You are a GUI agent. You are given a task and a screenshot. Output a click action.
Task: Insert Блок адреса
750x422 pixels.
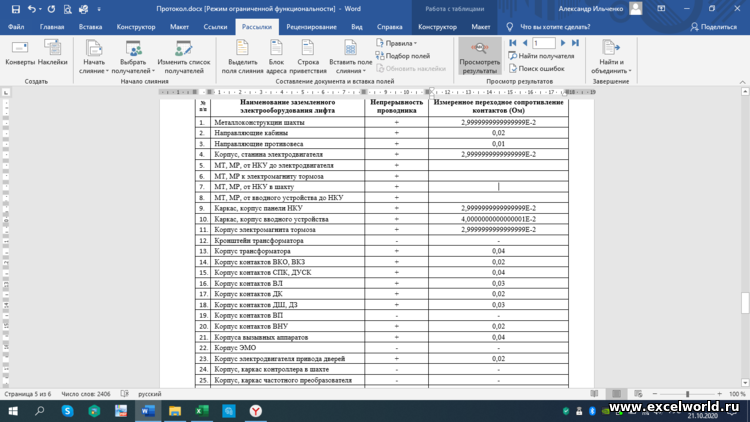click(x=276, y=57)
